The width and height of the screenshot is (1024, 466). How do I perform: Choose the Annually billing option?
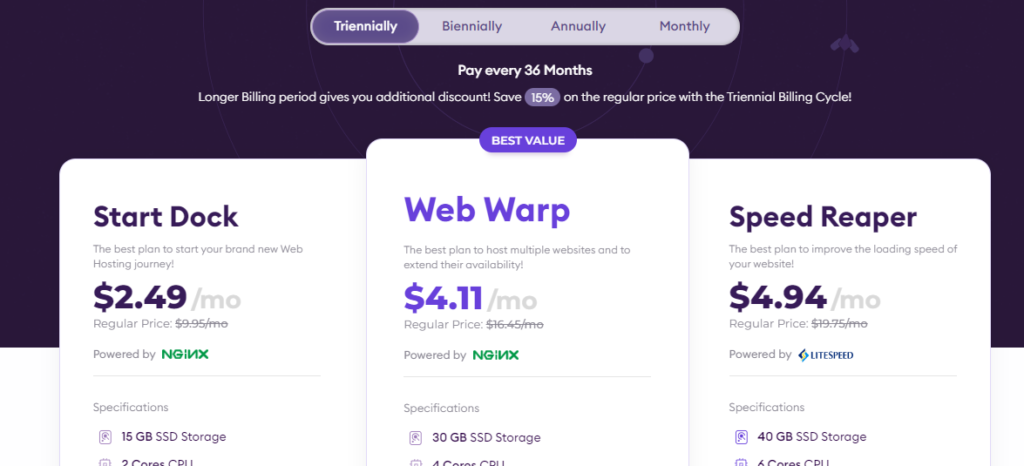click(578, 27)
